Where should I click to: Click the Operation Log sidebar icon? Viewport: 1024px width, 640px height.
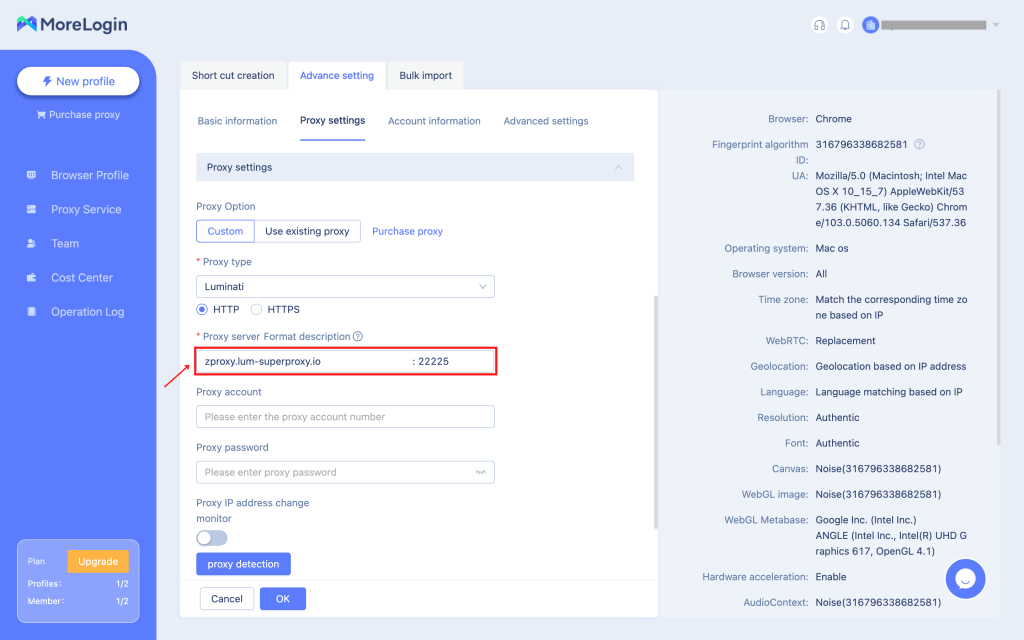(31, 312)
